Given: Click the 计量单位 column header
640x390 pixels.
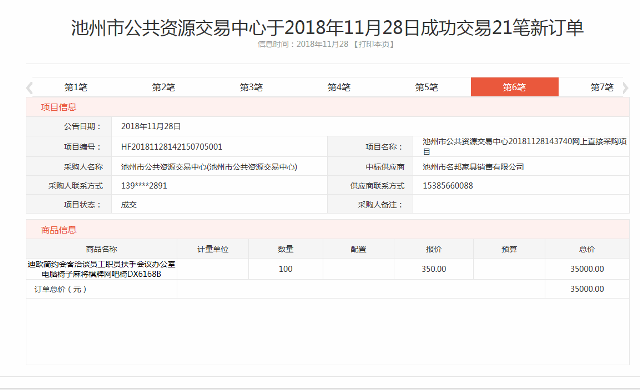Looking at the screenshot, I should [213, 249].
